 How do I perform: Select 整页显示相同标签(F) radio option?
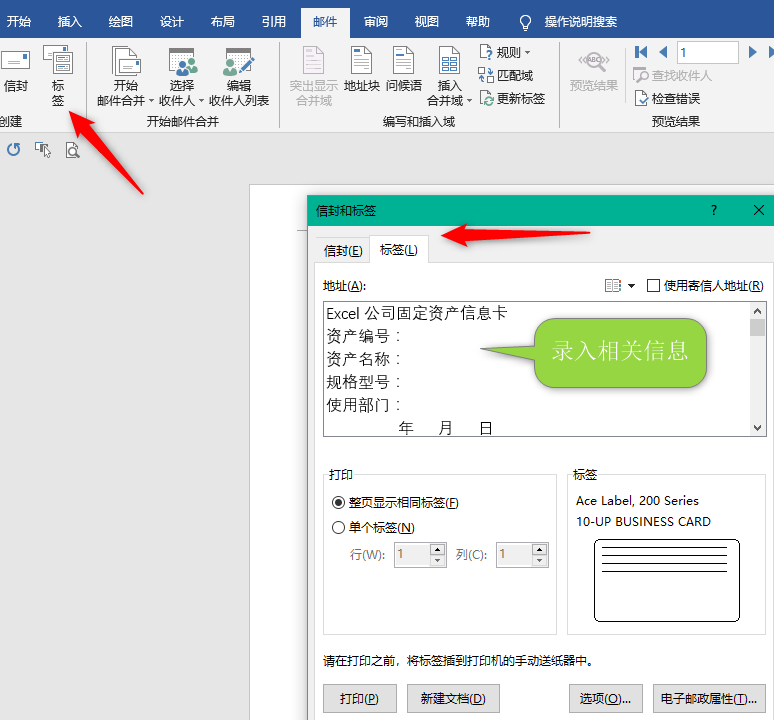(x=338, y=502)
